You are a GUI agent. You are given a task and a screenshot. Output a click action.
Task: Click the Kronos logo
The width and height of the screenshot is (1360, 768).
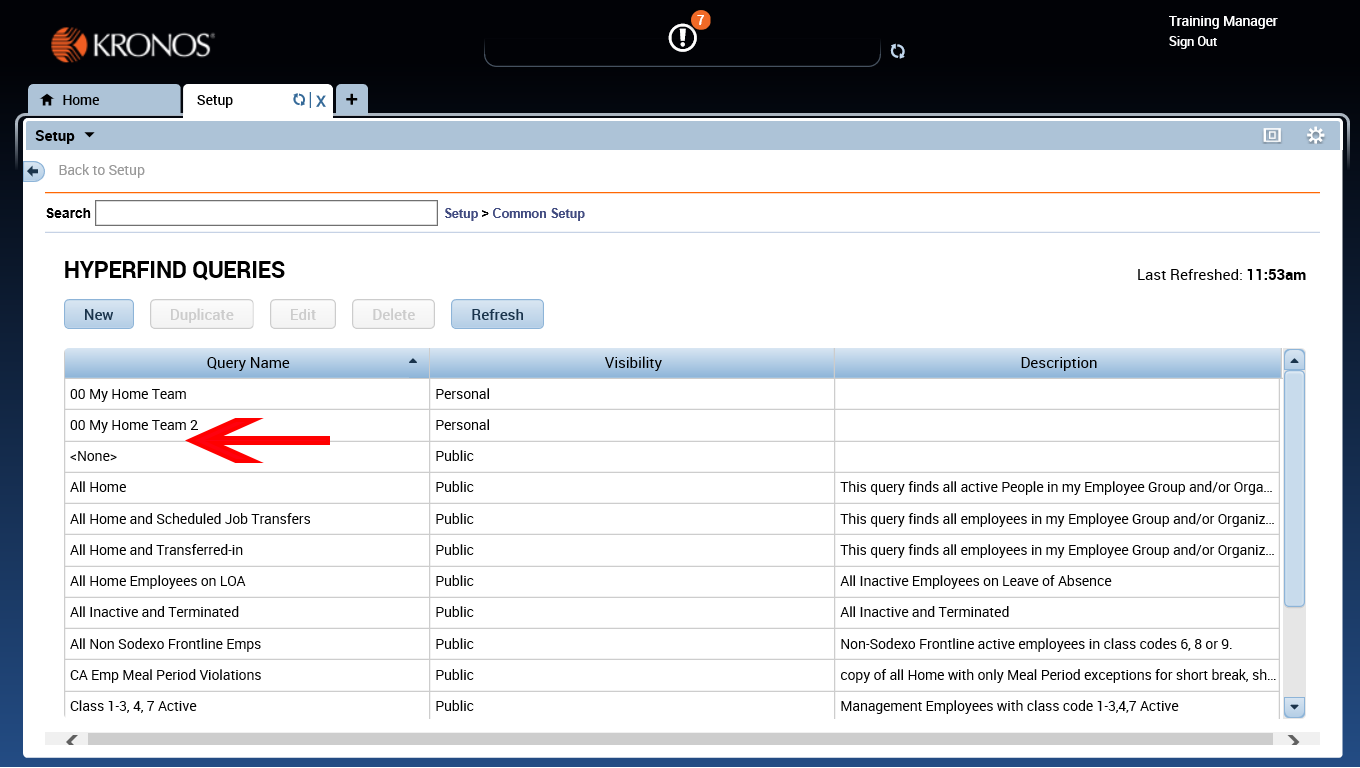pos(133,45)
